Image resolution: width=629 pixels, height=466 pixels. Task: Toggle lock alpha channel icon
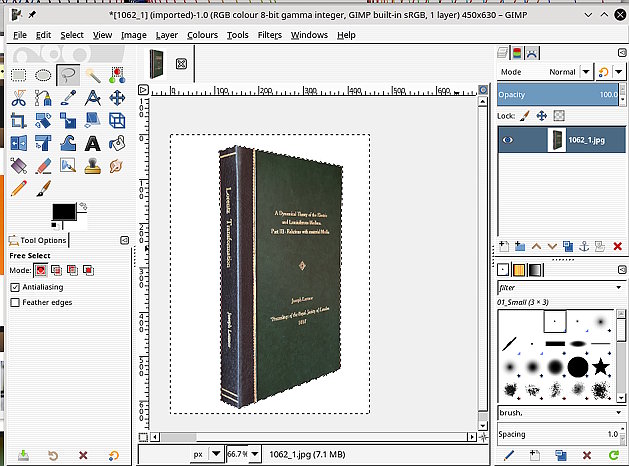tap(559, 116)
